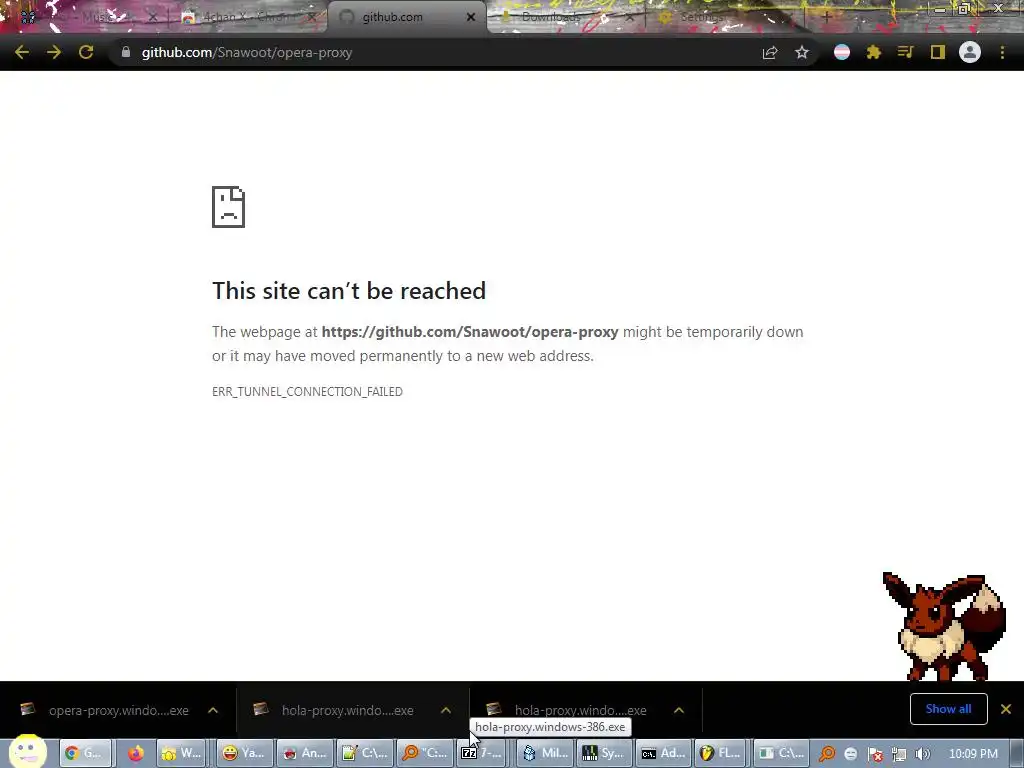
Task: Open the 'Ya...' messenger taskbar button
Action: (244, 753)
